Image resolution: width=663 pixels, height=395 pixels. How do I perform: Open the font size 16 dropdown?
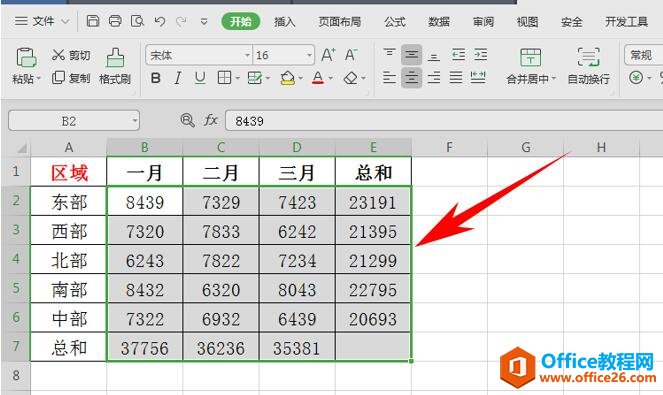click(310, 55)
